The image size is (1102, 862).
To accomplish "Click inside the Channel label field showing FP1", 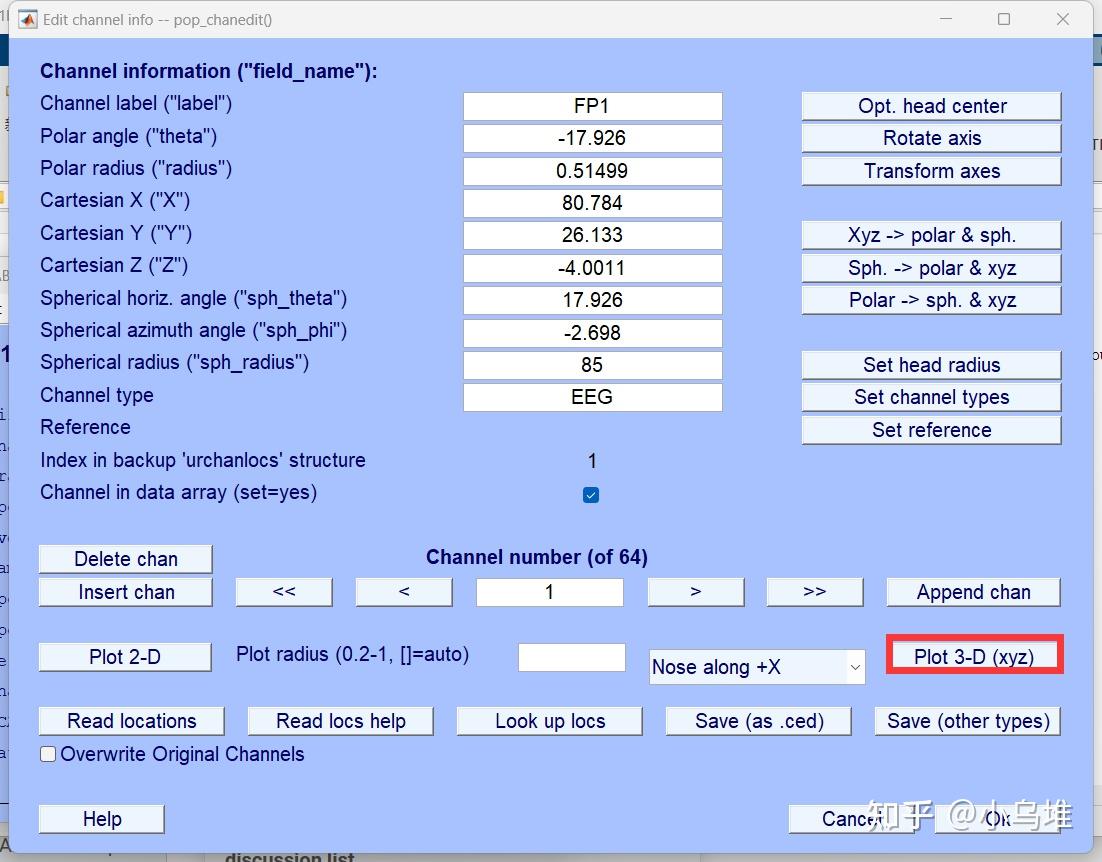I will [x=591, y=106].
